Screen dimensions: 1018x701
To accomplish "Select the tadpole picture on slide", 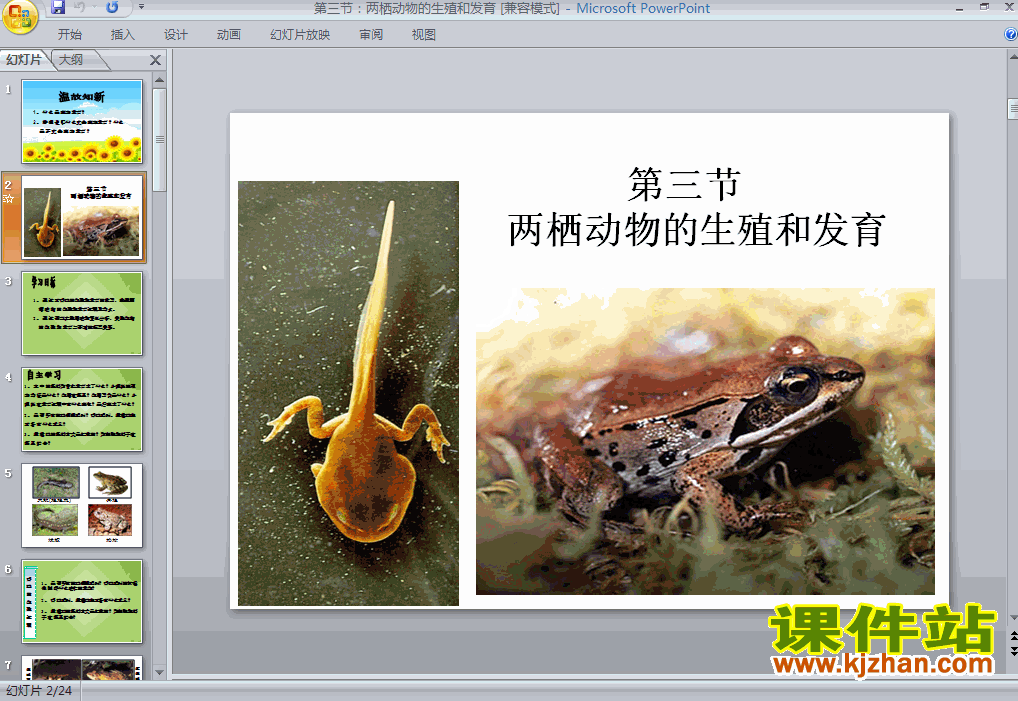I will coord(348,393).
